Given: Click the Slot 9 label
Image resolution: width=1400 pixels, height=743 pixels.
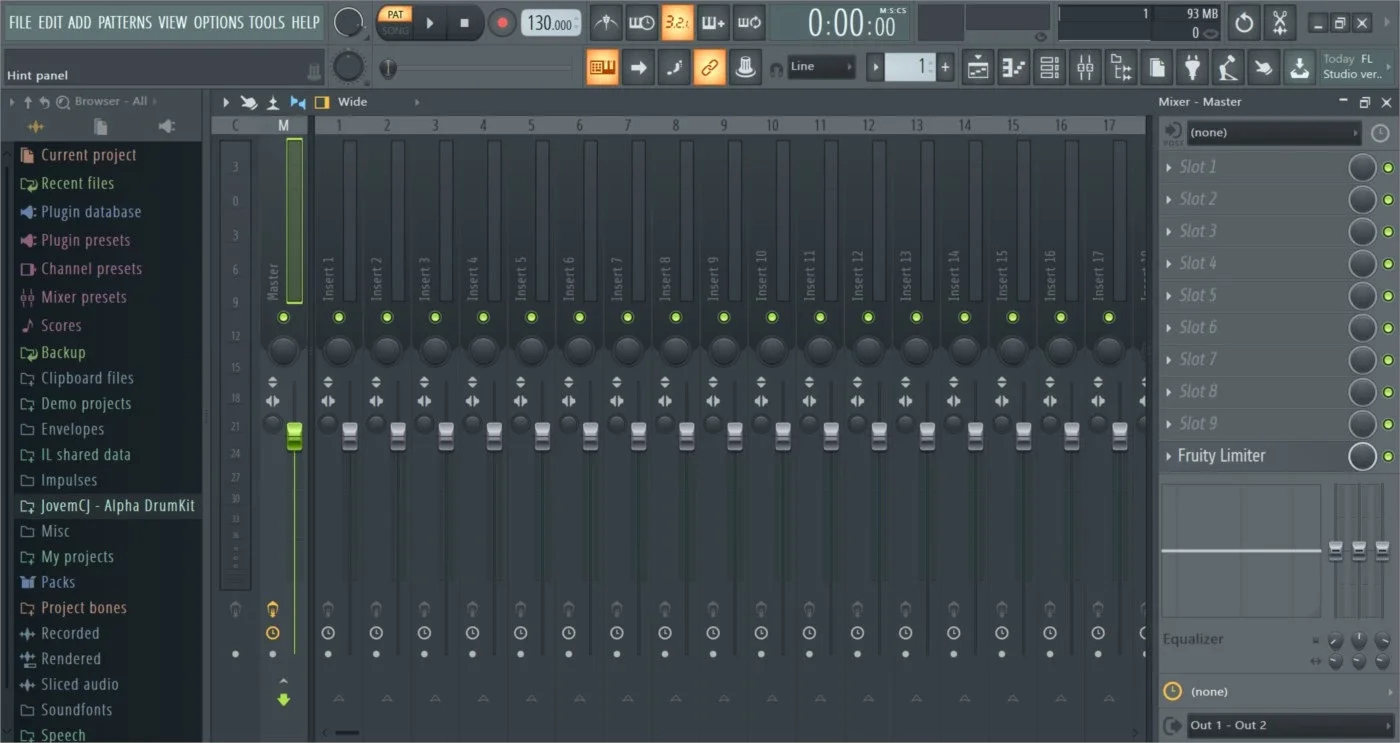Looking at the screenshot, I should 1198,423.
